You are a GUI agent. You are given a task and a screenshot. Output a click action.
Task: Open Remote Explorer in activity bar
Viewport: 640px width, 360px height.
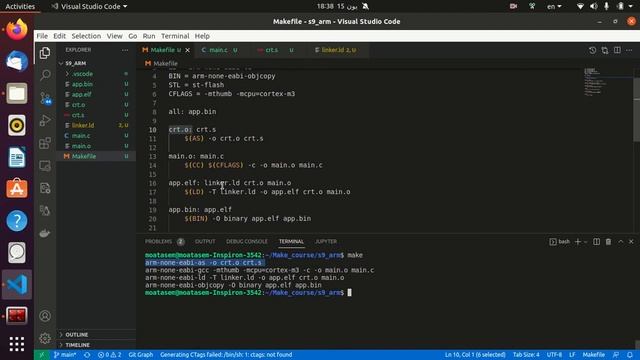[45, 165]
